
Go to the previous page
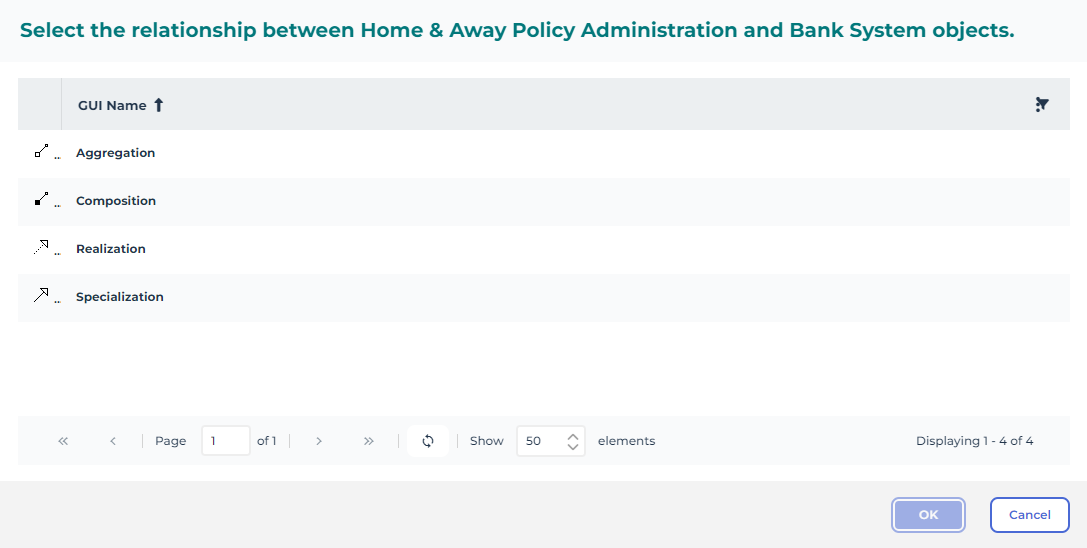(x=113, y=441)
